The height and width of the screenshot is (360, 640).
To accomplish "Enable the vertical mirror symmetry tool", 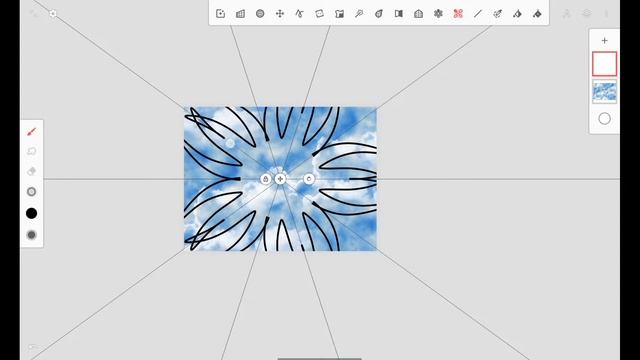I will 399,13.
